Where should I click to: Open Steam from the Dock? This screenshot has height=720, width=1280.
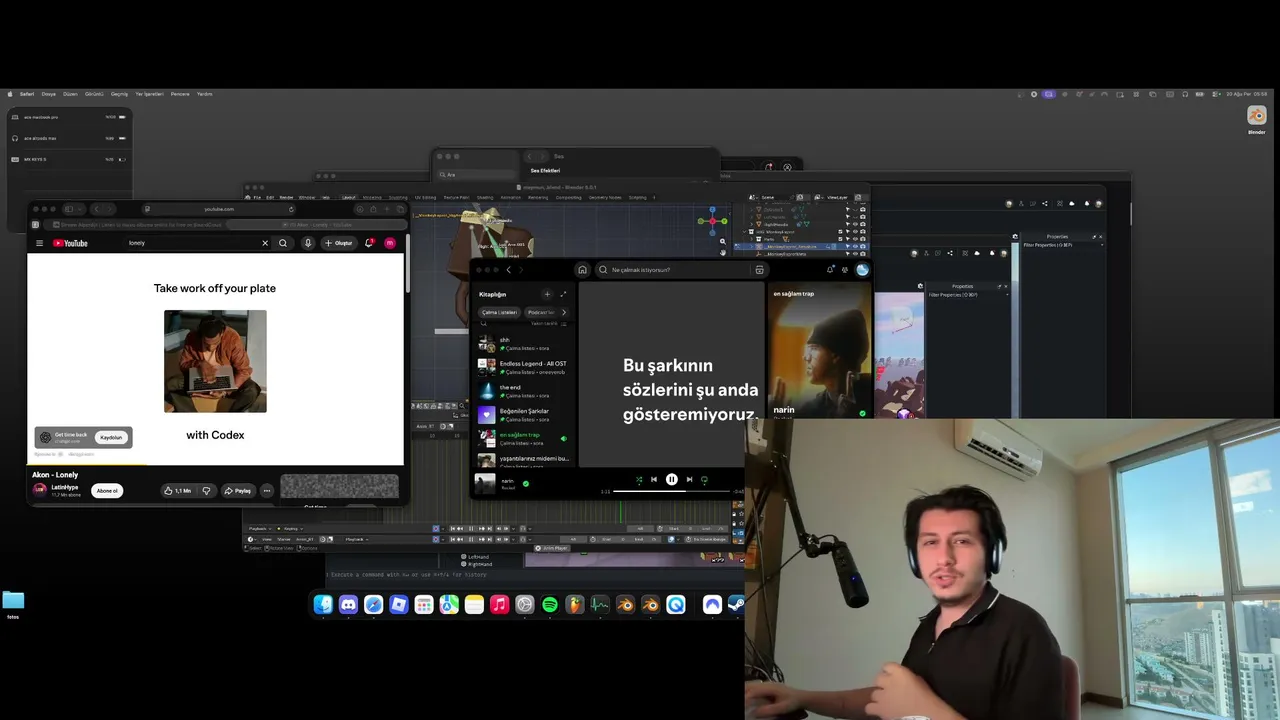[x=735, y=604]
